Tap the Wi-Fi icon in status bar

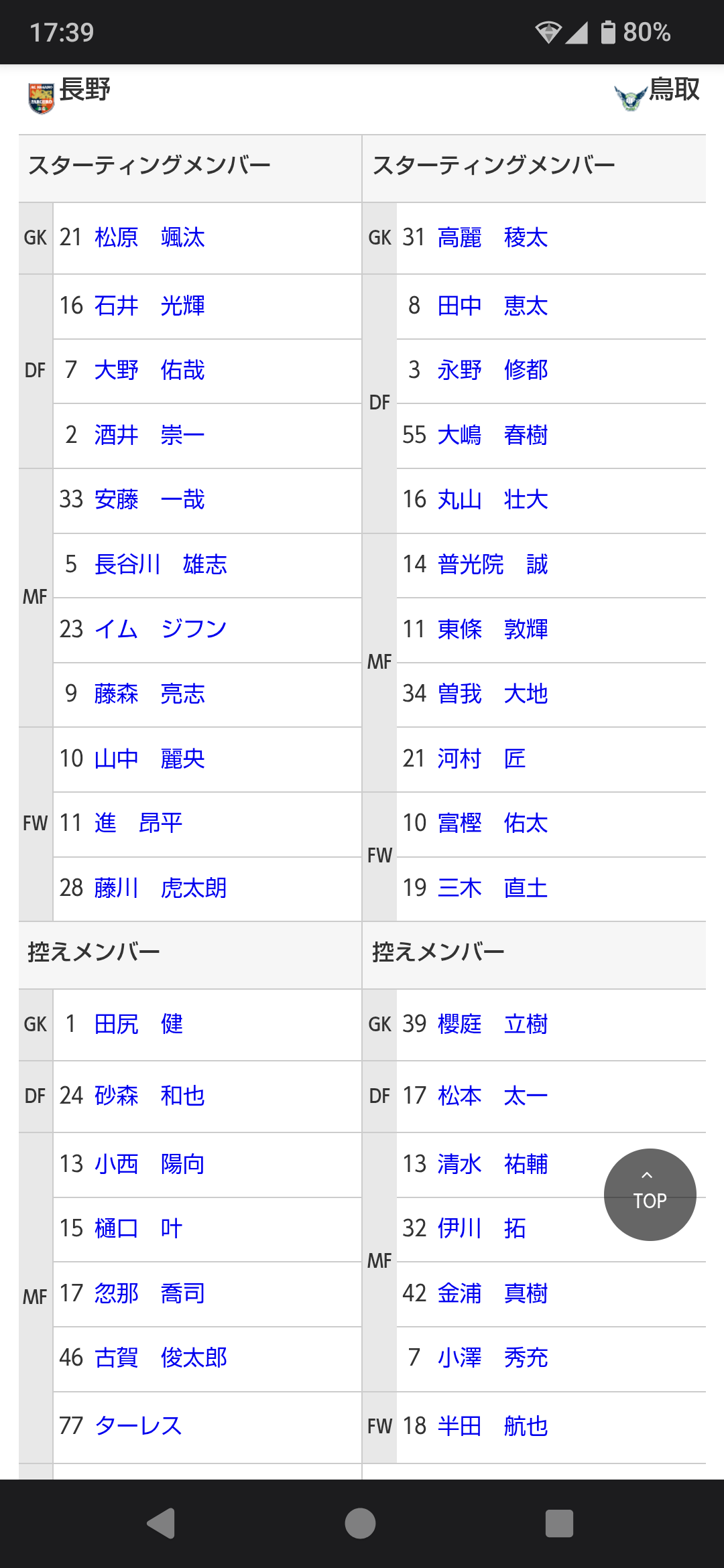548,32
